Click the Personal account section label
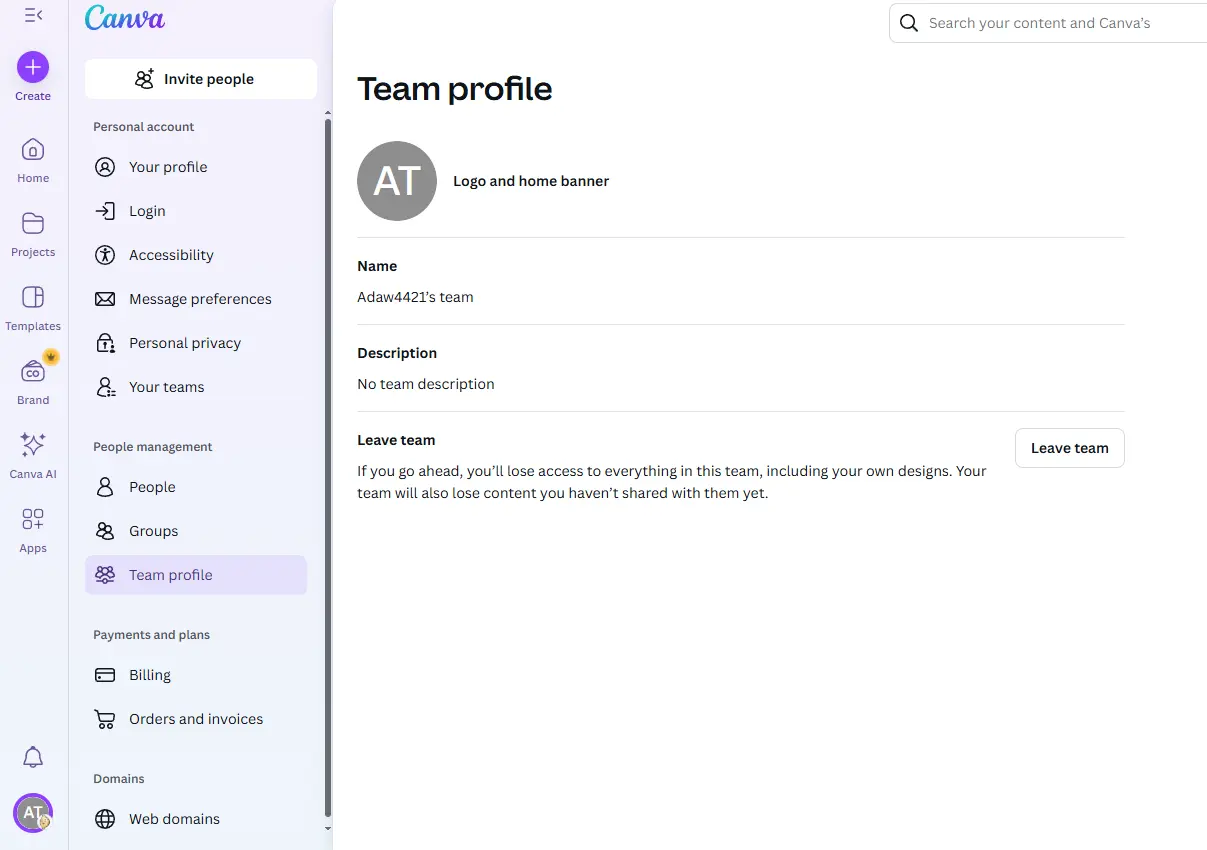This screenshot has width=1207, height=850. point(144,127)
